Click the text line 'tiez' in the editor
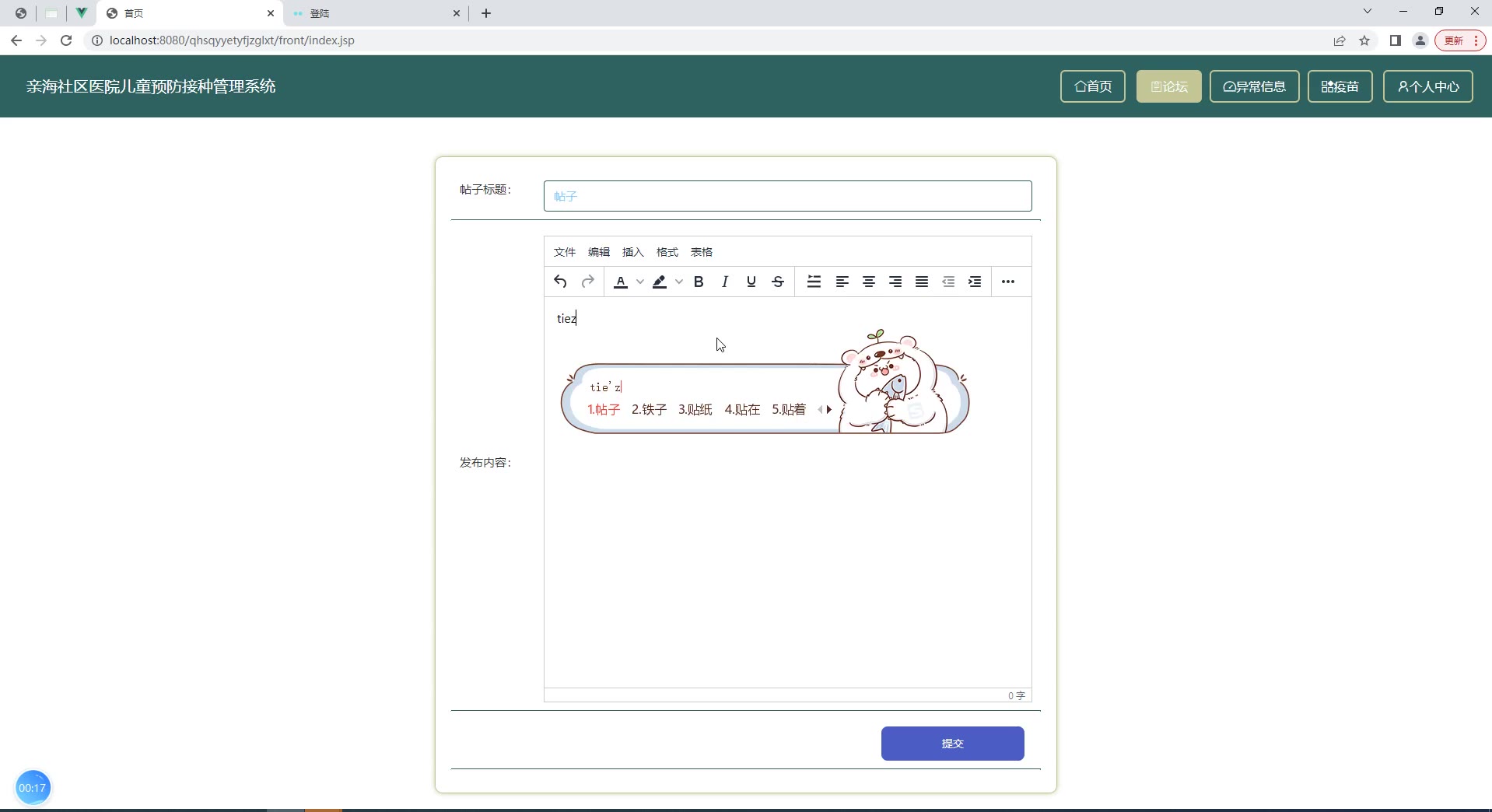The image size is (1492, 812). (567, 318)
